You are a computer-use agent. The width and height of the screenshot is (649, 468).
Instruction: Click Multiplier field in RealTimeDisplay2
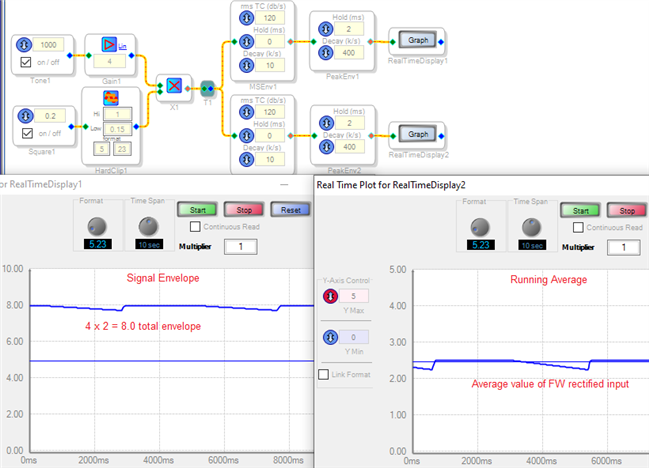624,247
